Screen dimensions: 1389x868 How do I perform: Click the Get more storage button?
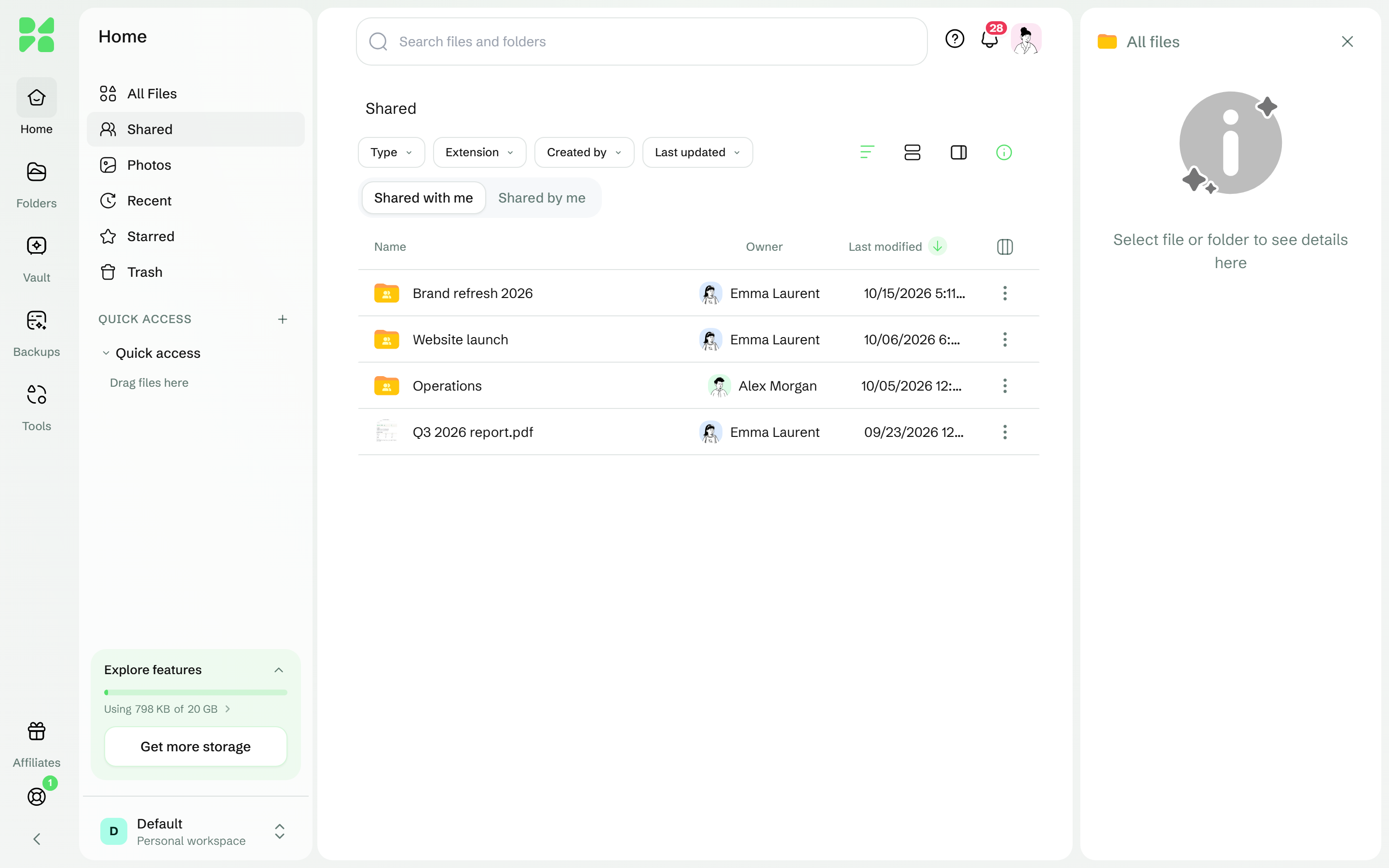click(x=196, y=746)
